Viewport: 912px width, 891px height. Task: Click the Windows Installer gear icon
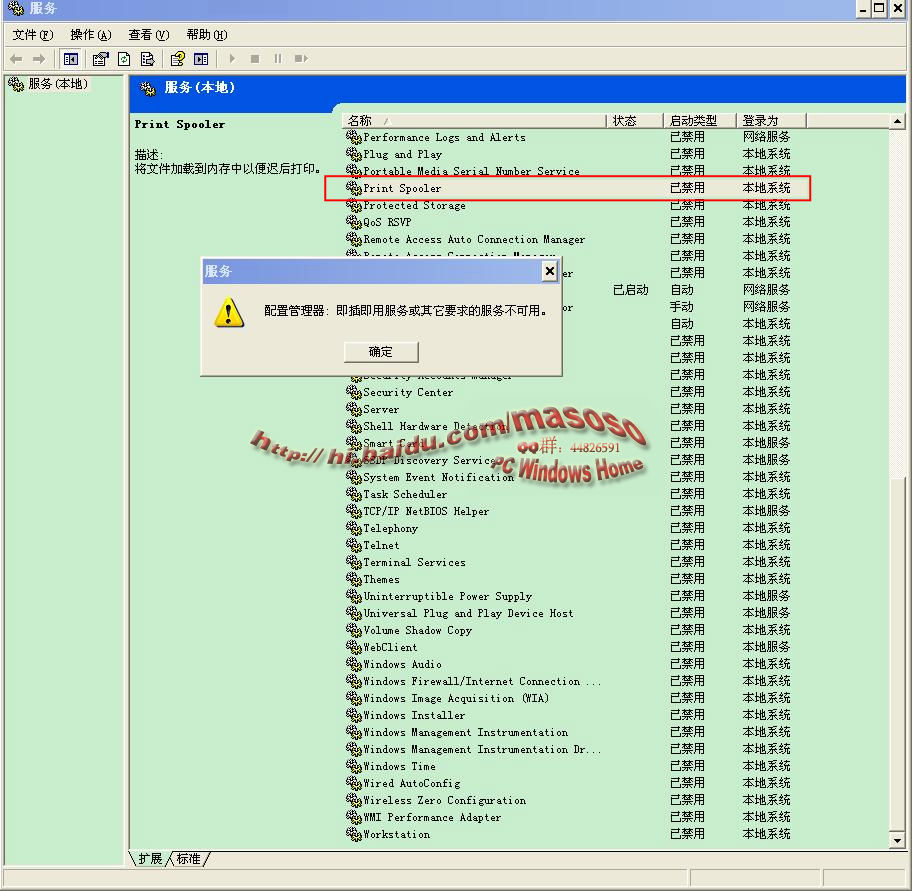point(354,715)
